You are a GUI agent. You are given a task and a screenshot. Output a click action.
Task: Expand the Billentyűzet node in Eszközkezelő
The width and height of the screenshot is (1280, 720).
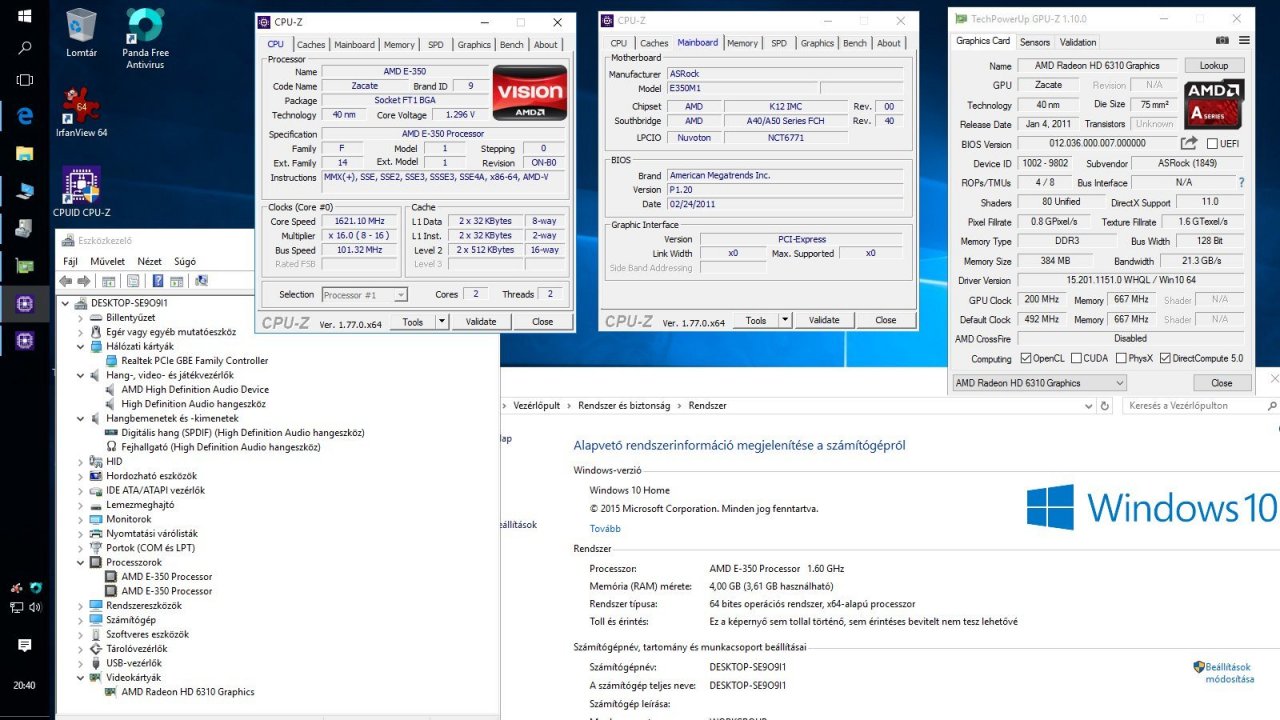(81, 318)
